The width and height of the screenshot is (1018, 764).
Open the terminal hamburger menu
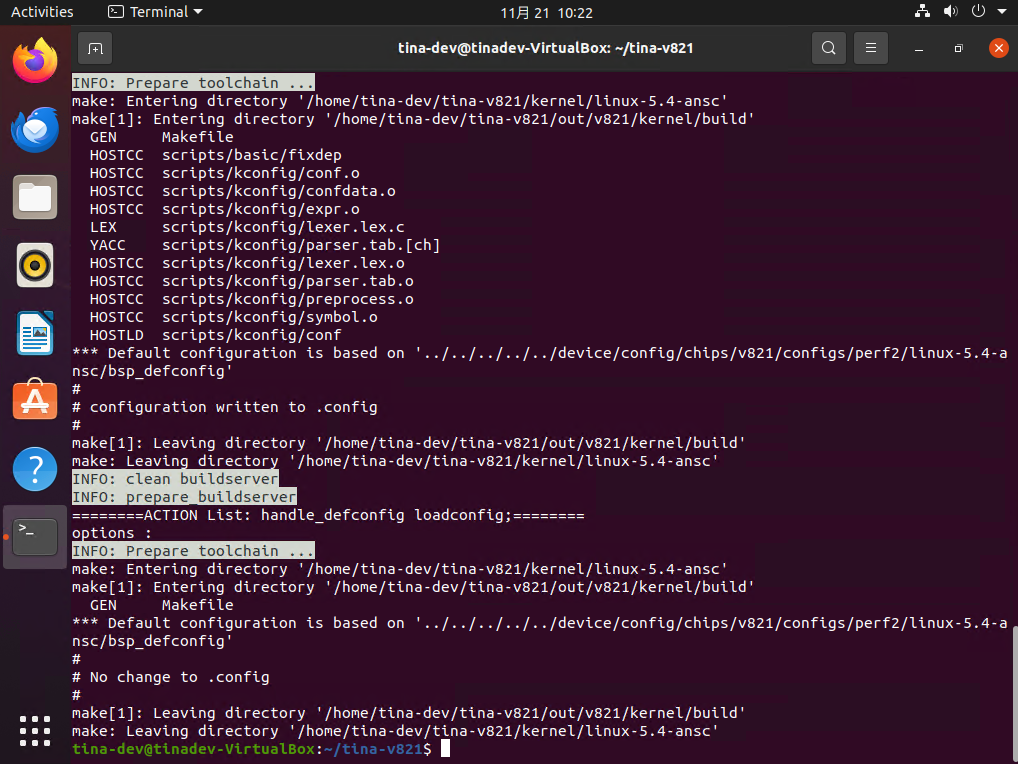coord(871,48)
